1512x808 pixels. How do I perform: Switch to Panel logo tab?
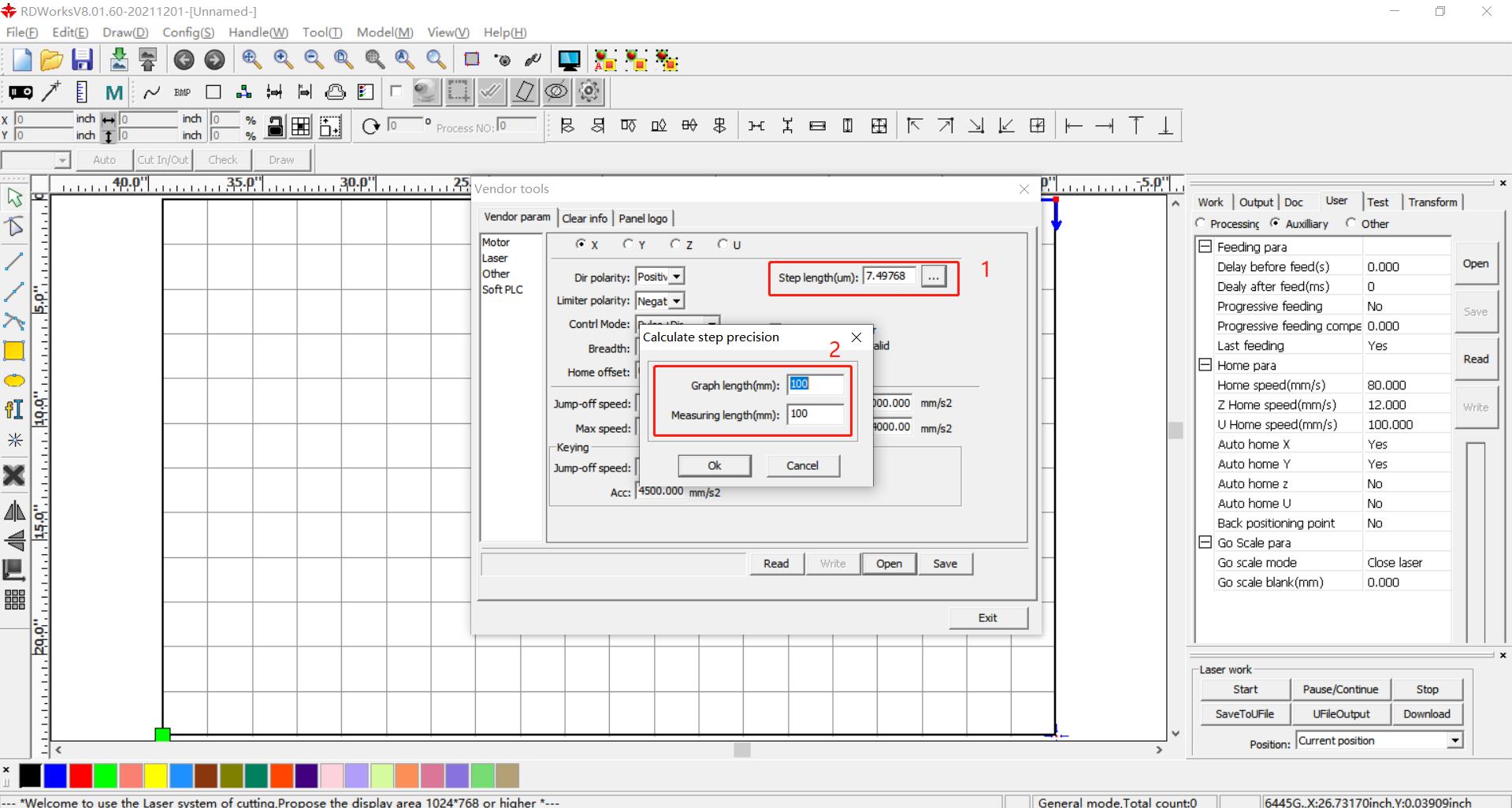coord(643,218)
